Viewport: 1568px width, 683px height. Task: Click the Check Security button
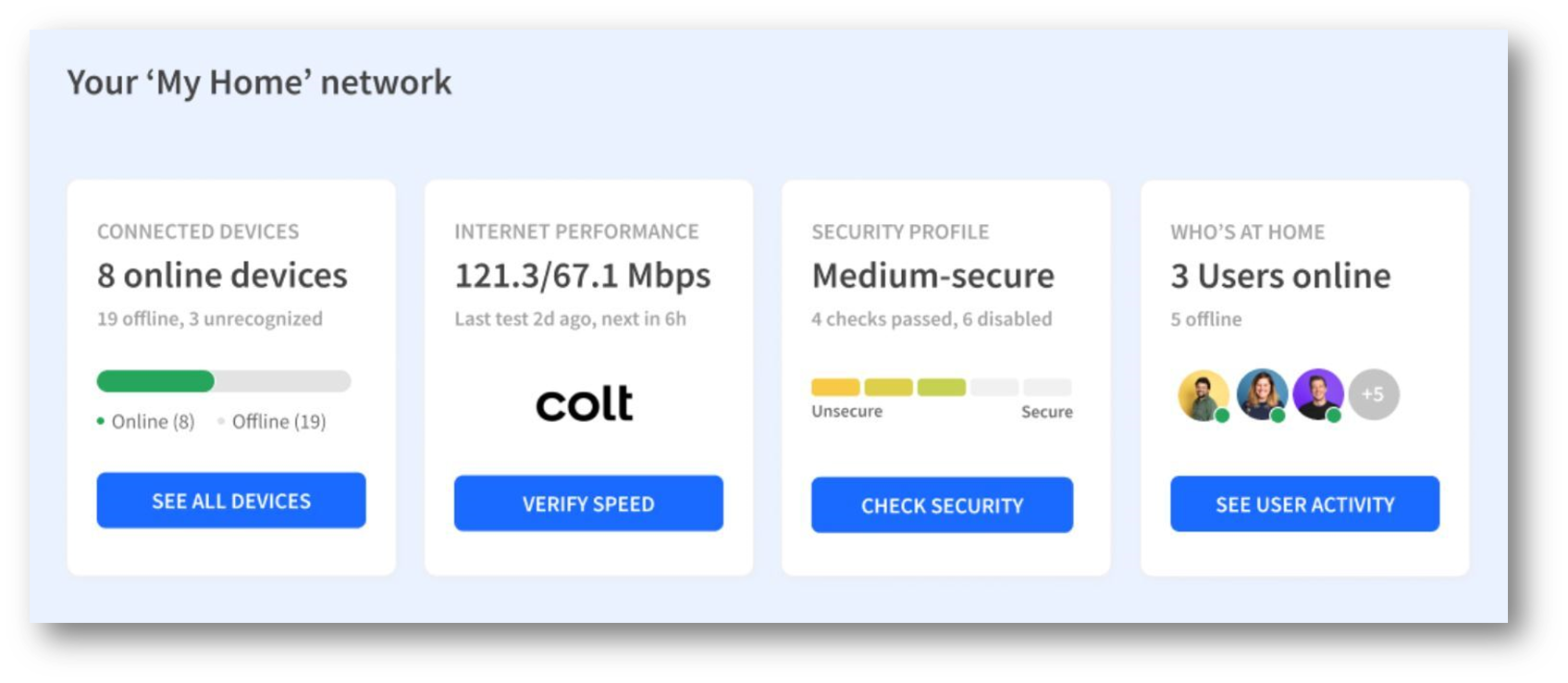pos(942,505)
